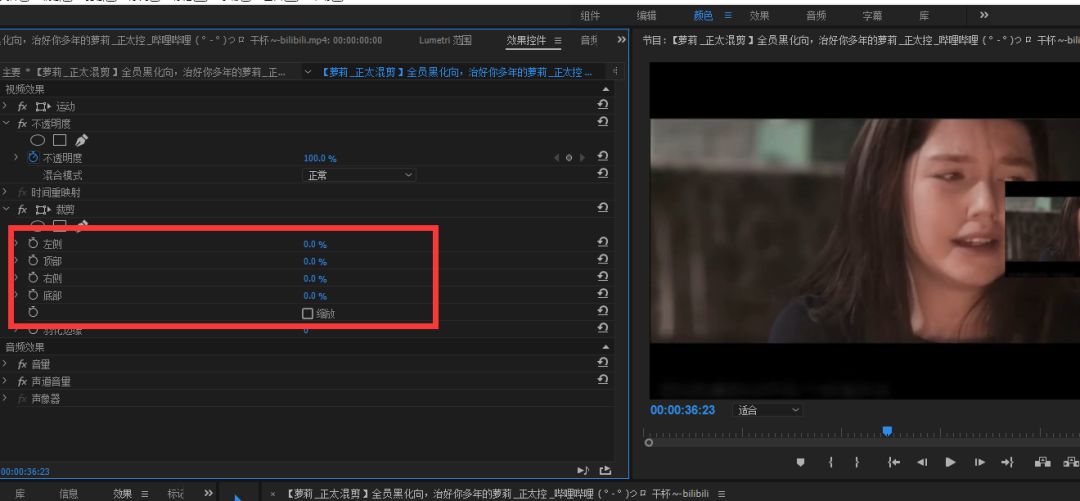Expand the 时间重映射 effect
1080x501 pixels.
[6, 192]
